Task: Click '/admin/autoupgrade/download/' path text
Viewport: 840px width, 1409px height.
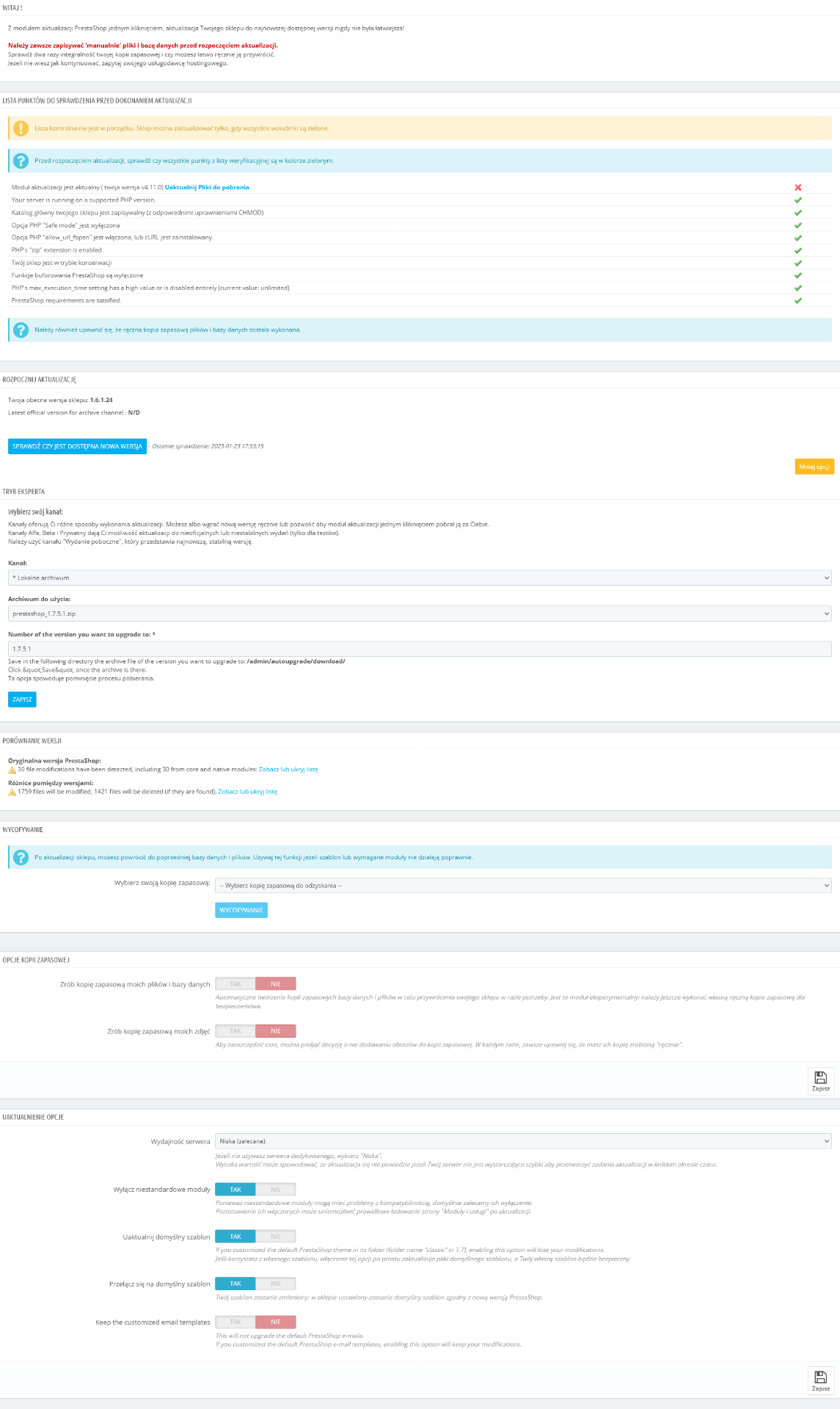Action: pyautogui.click(x=296, y=661)
